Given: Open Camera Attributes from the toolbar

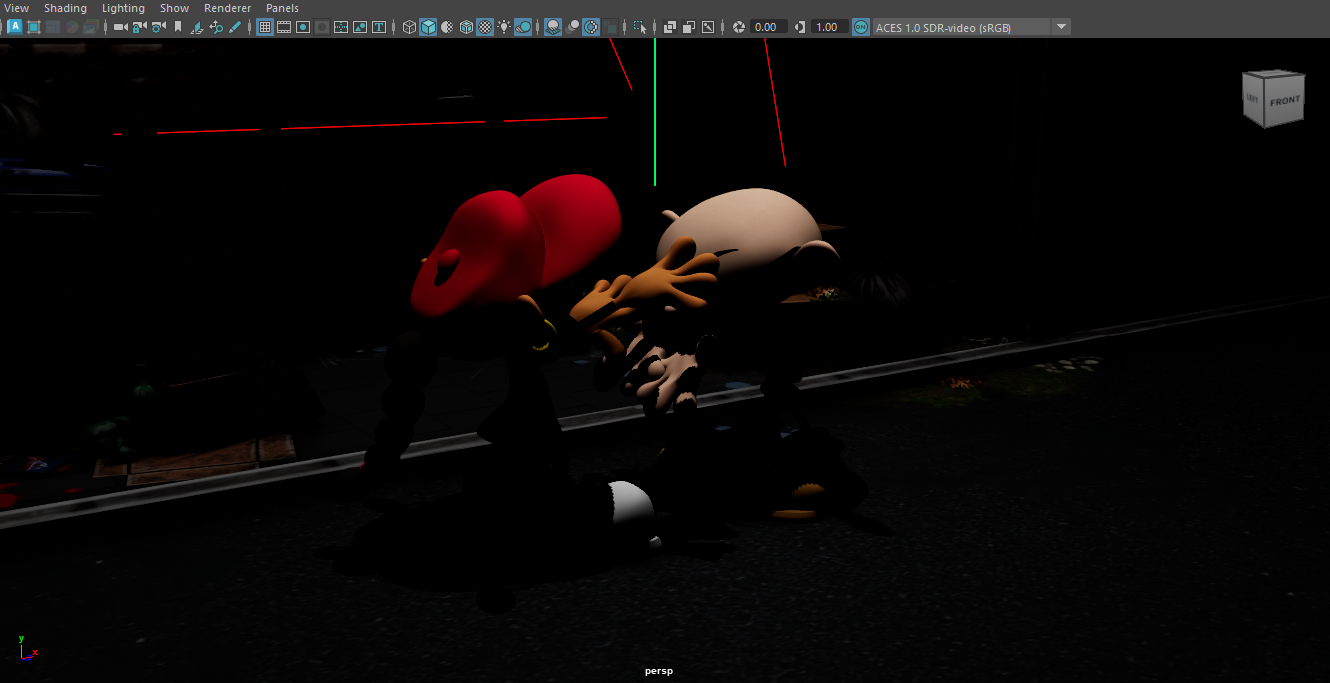Looking at the screenshot, I should point(158,27).
